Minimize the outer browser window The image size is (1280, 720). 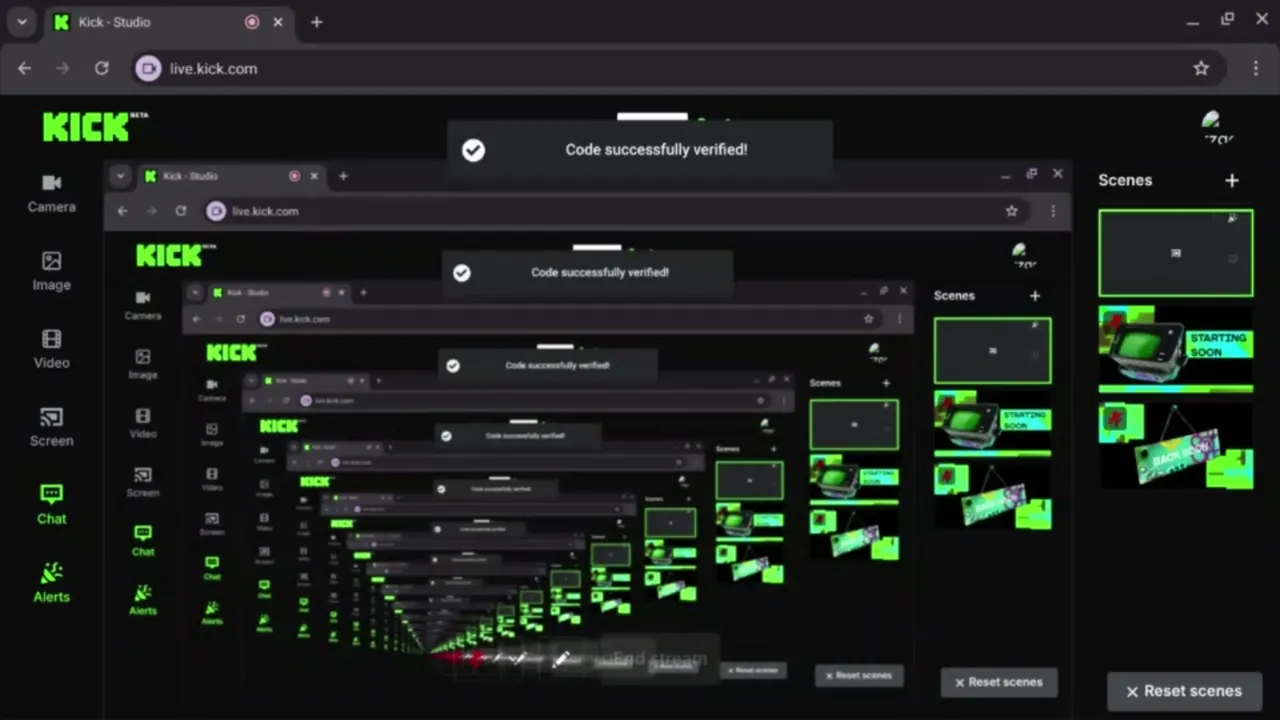[1192, 21]
